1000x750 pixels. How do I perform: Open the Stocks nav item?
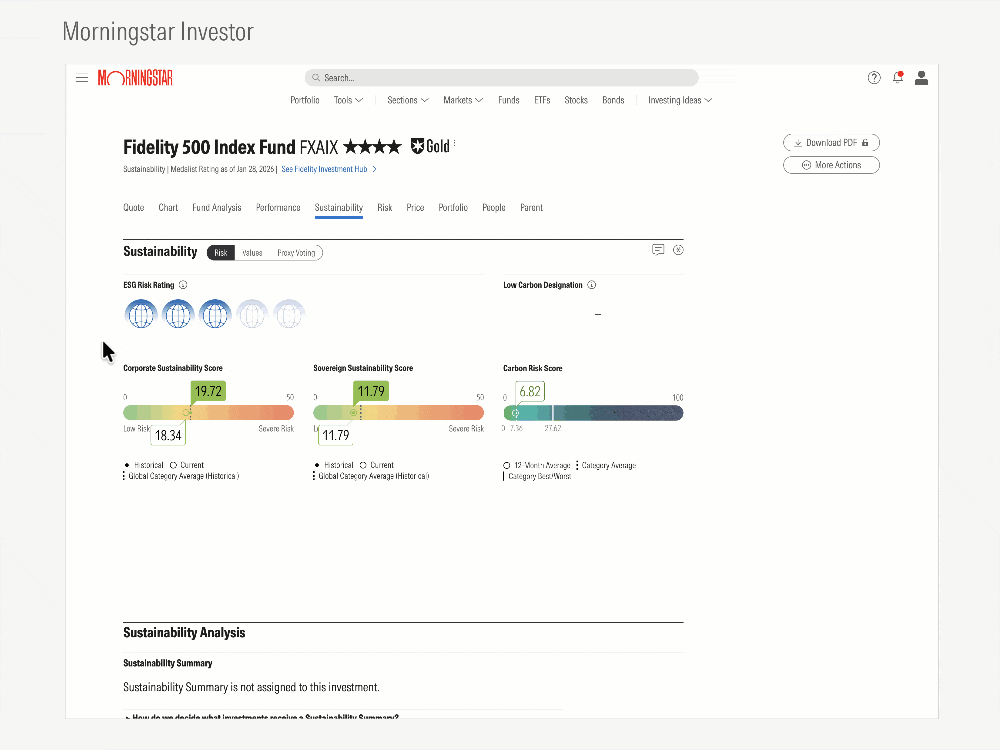coord(576,100)
